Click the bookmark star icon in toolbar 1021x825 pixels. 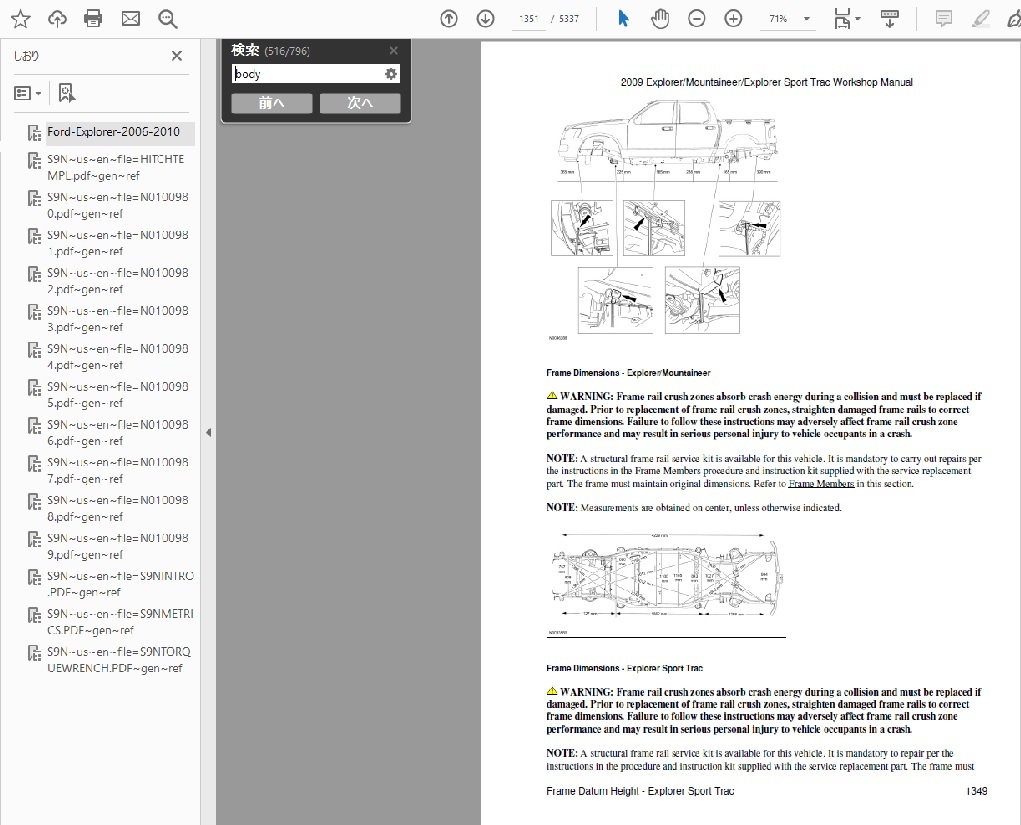coord(21,19)
